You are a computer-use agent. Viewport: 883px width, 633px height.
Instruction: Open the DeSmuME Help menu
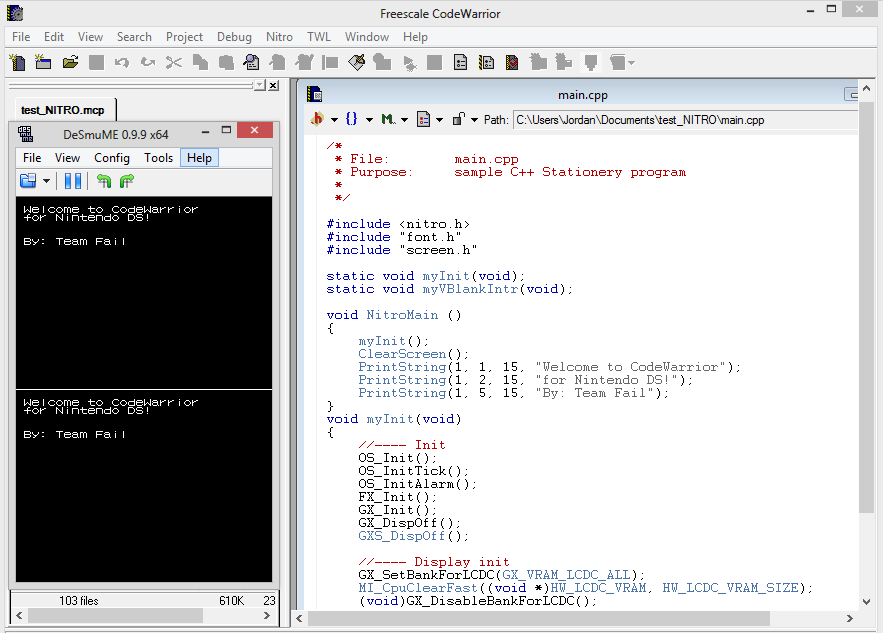(199, 158)
